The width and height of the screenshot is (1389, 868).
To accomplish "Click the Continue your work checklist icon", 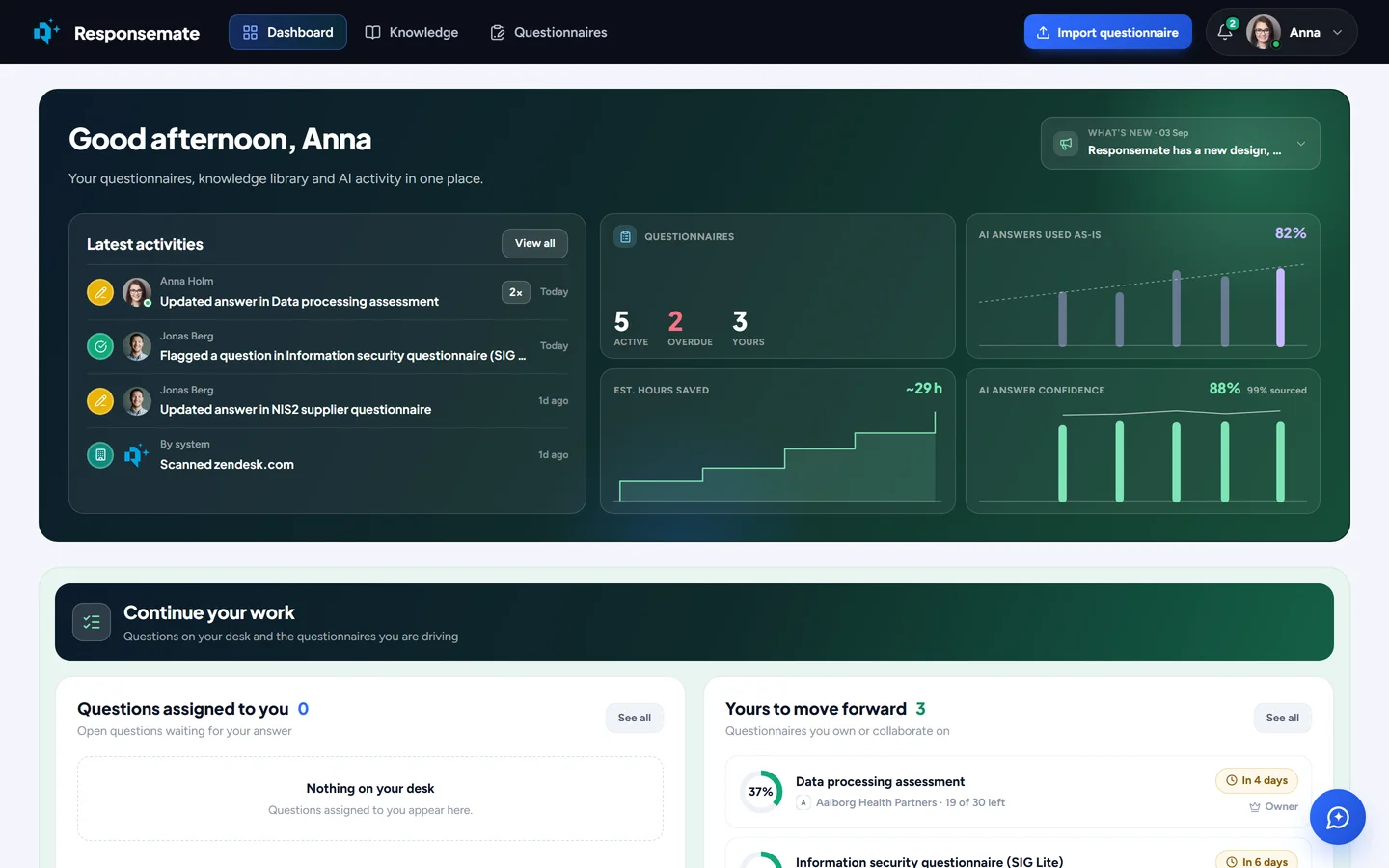I will 92,622.
